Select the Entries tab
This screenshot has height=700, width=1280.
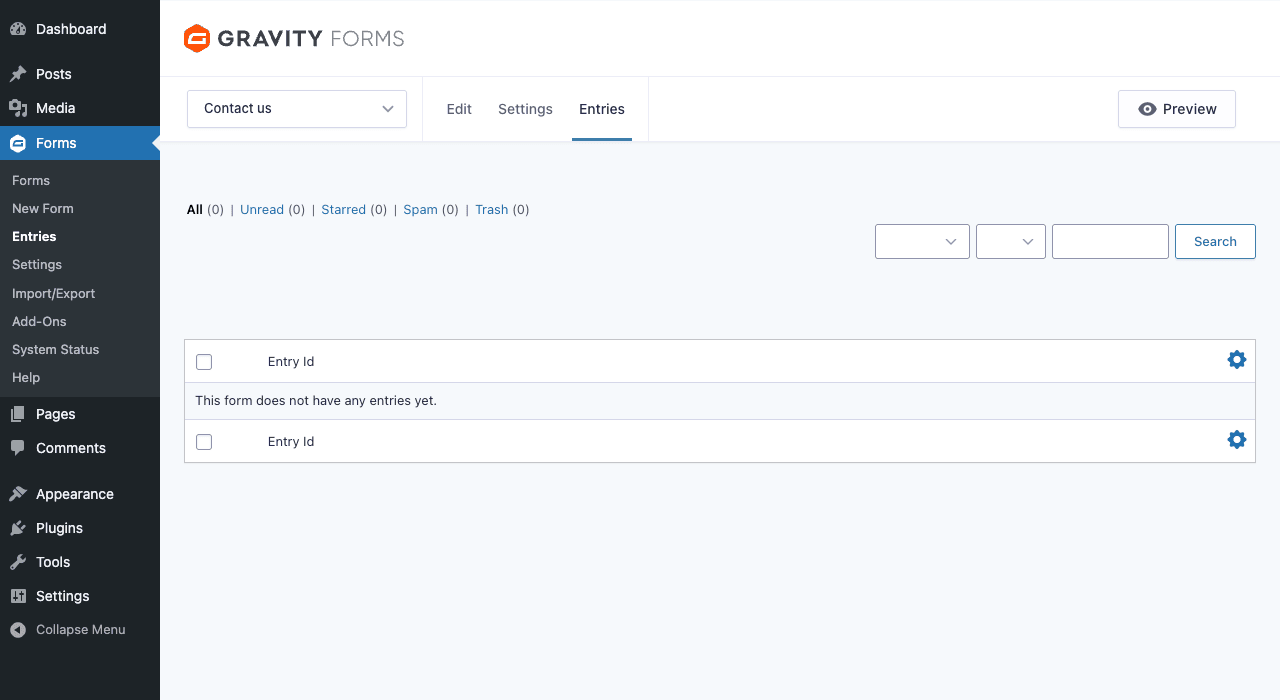click(602, 109)
